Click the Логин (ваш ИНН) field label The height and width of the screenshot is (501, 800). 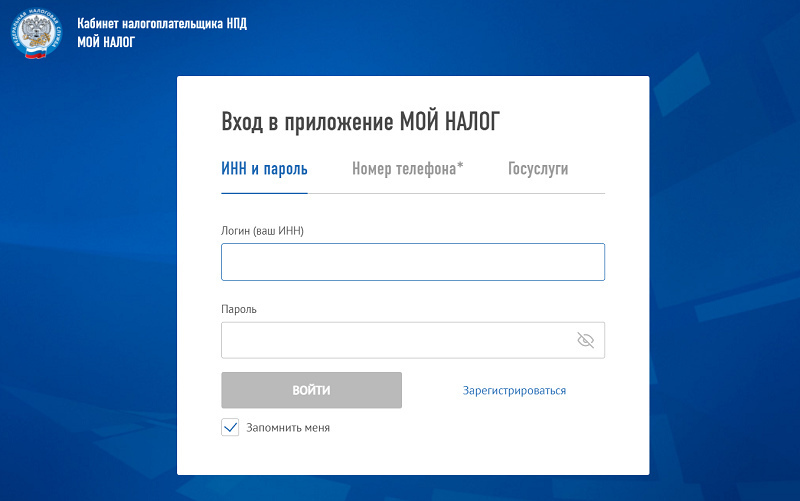point(262,231)
